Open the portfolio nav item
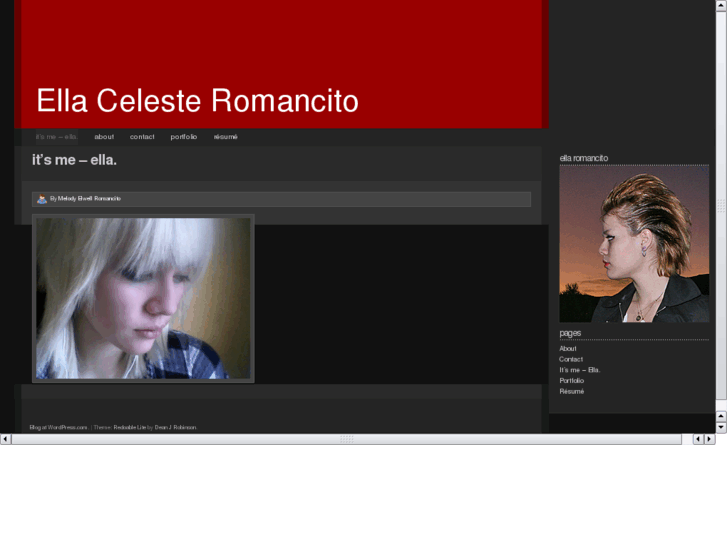This screenshot has height=545, width=727. click(x=184, y=137)
